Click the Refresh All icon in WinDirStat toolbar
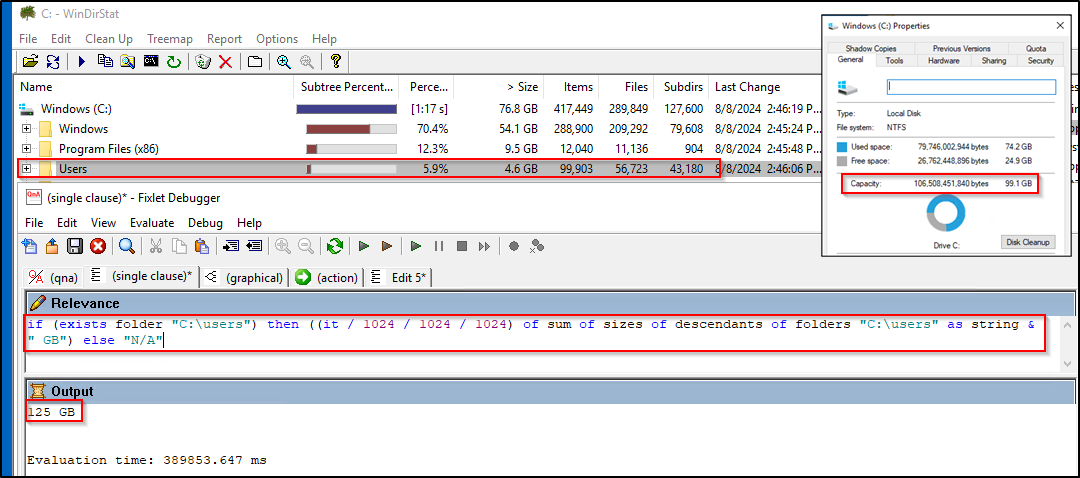Image resolution: width=1080 pixels, height=478 pixels. tap(53, 61)
